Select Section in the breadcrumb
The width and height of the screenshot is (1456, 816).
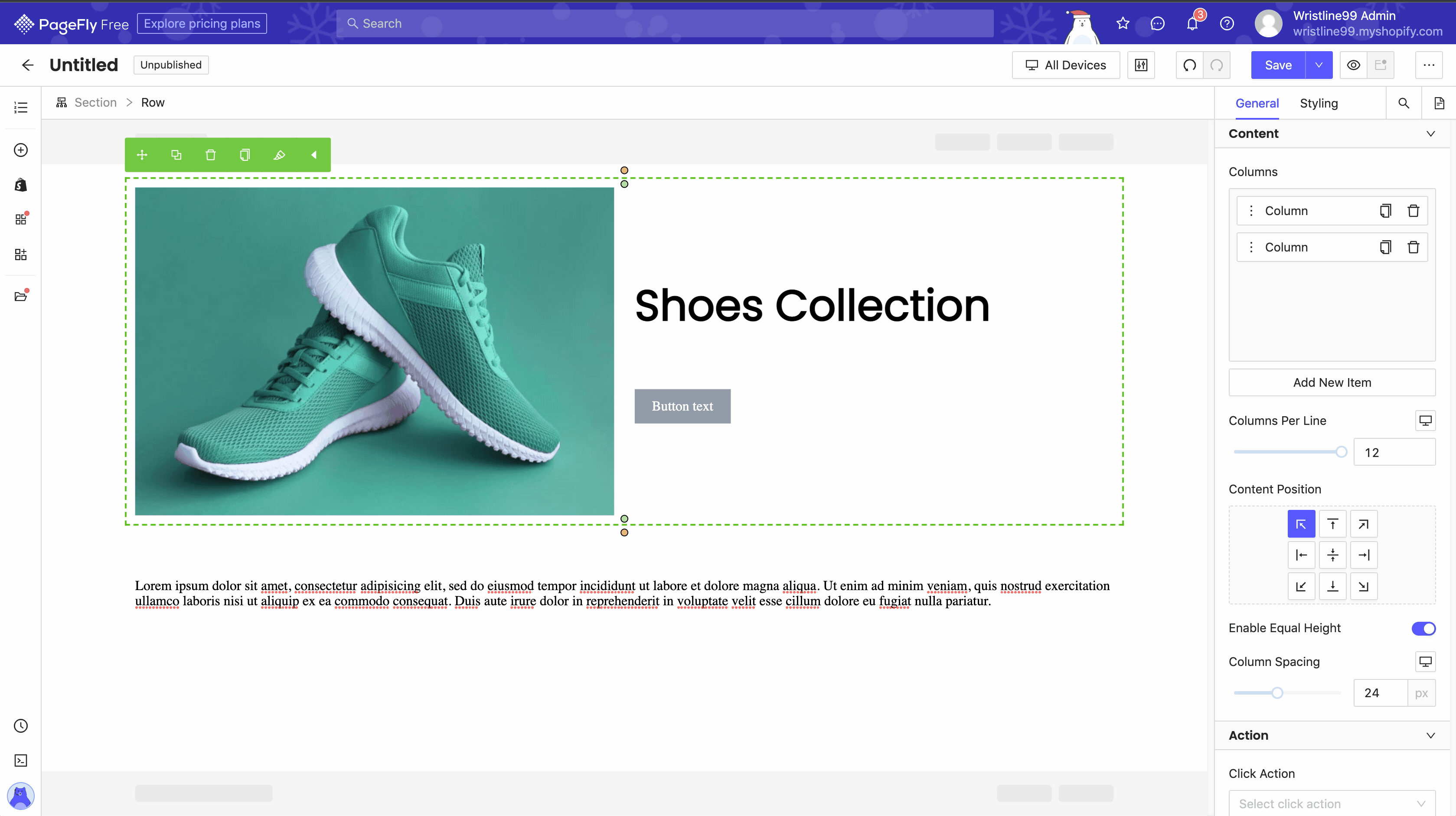click(x=95, y=102)
